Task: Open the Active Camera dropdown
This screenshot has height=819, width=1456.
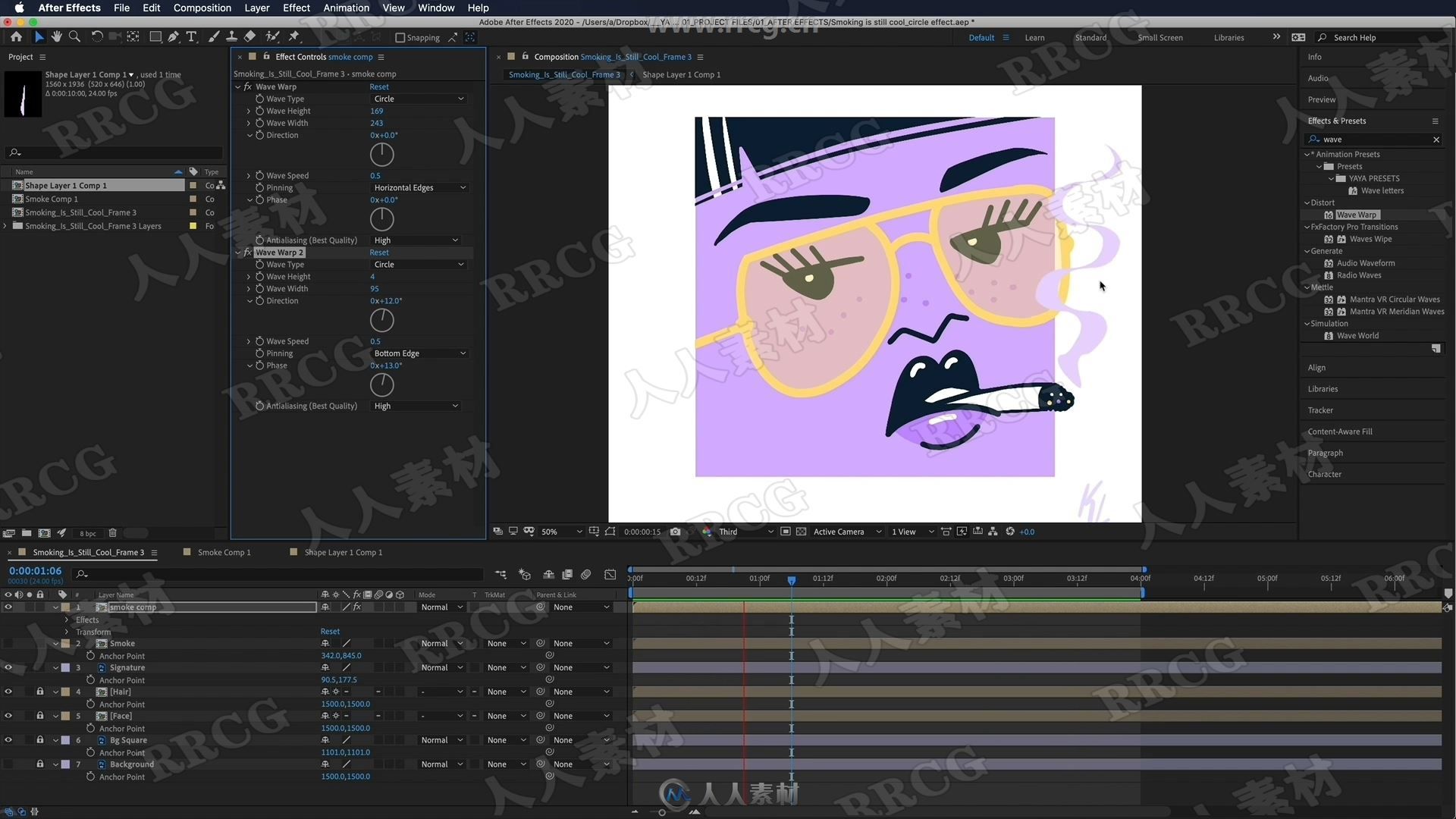Action: coord(847,532)
